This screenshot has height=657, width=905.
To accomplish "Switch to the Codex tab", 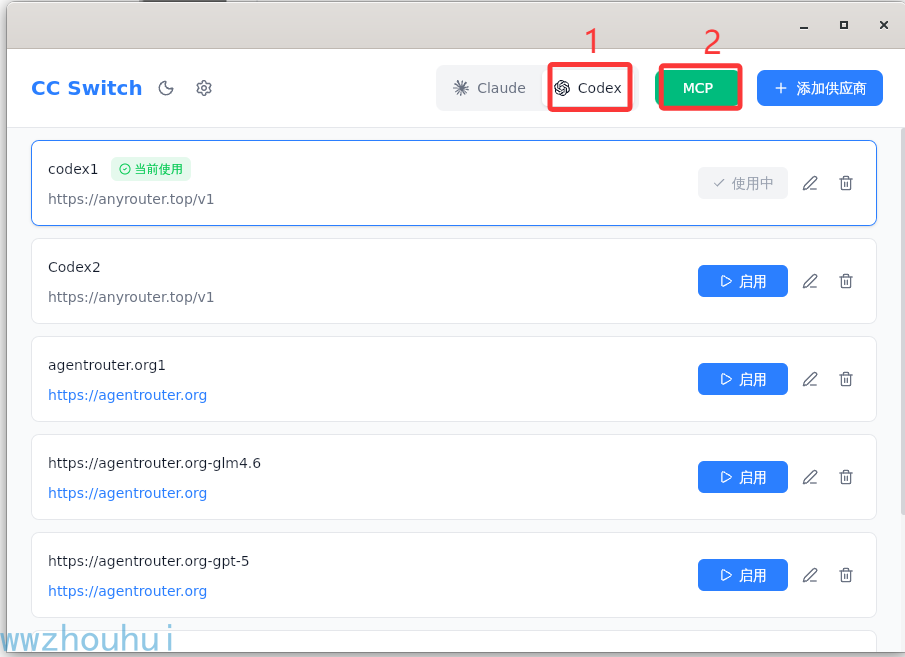I will click(x=589, y=88).
